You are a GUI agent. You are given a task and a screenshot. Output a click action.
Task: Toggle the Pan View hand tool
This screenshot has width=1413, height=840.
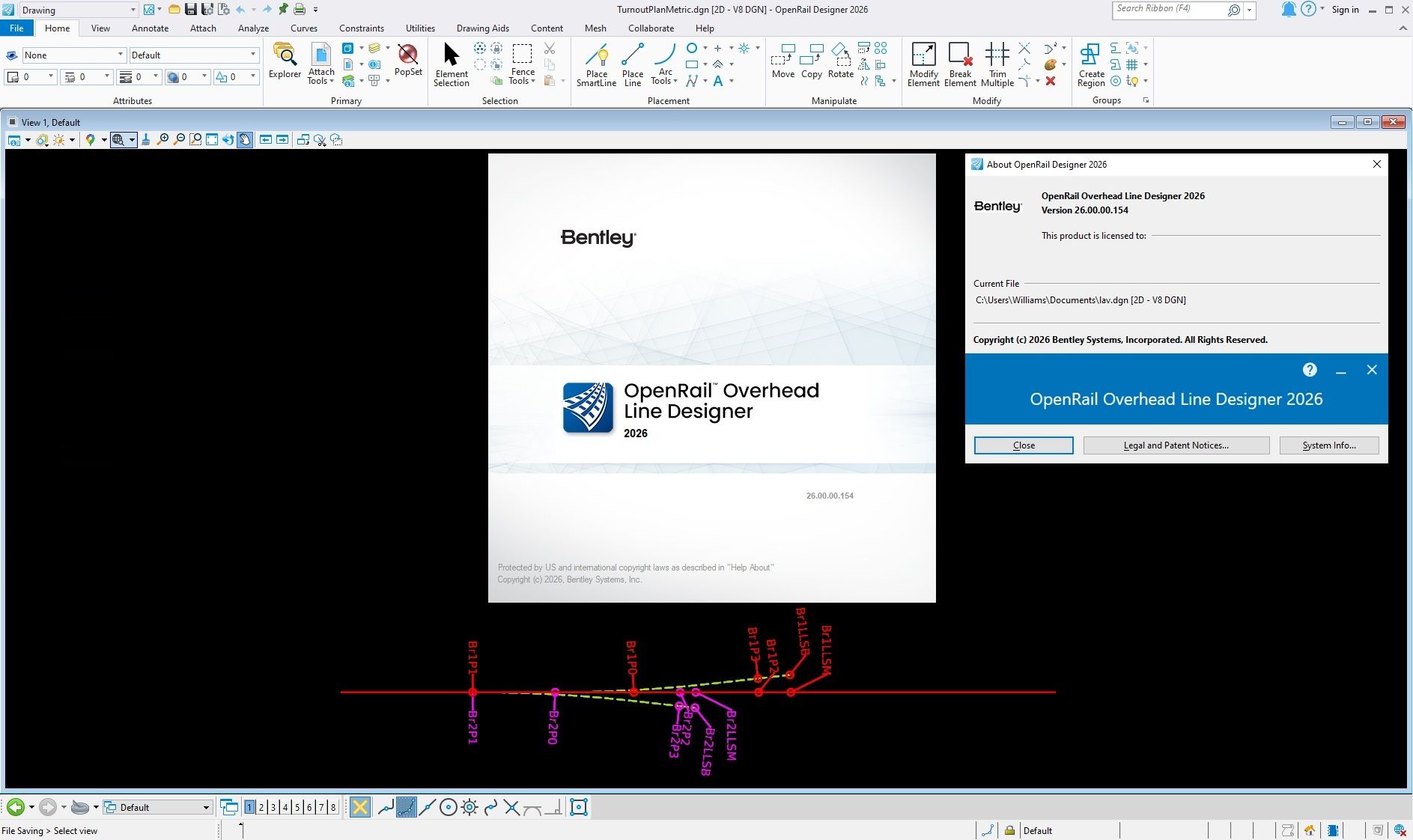pyautogui.click(x=245, y=139)
